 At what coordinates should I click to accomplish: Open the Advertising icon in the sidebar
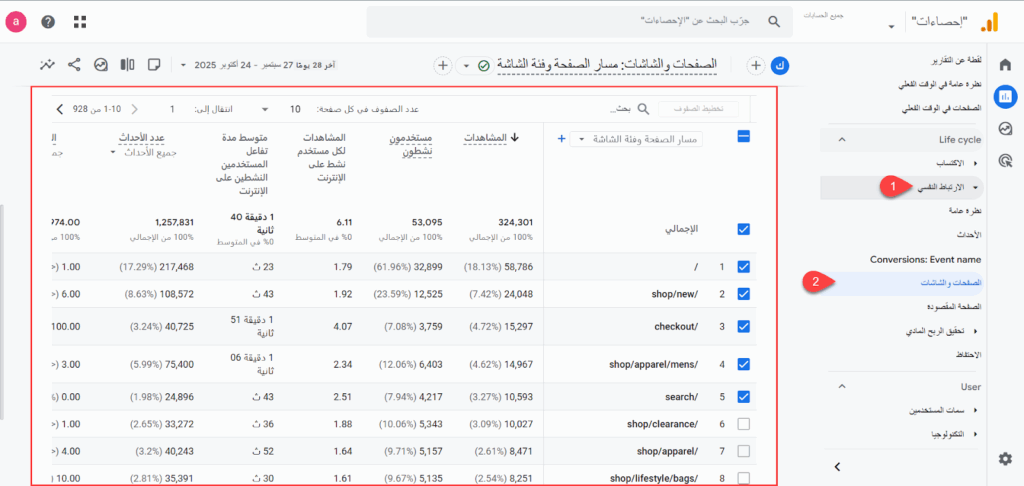coord(1005,159)
